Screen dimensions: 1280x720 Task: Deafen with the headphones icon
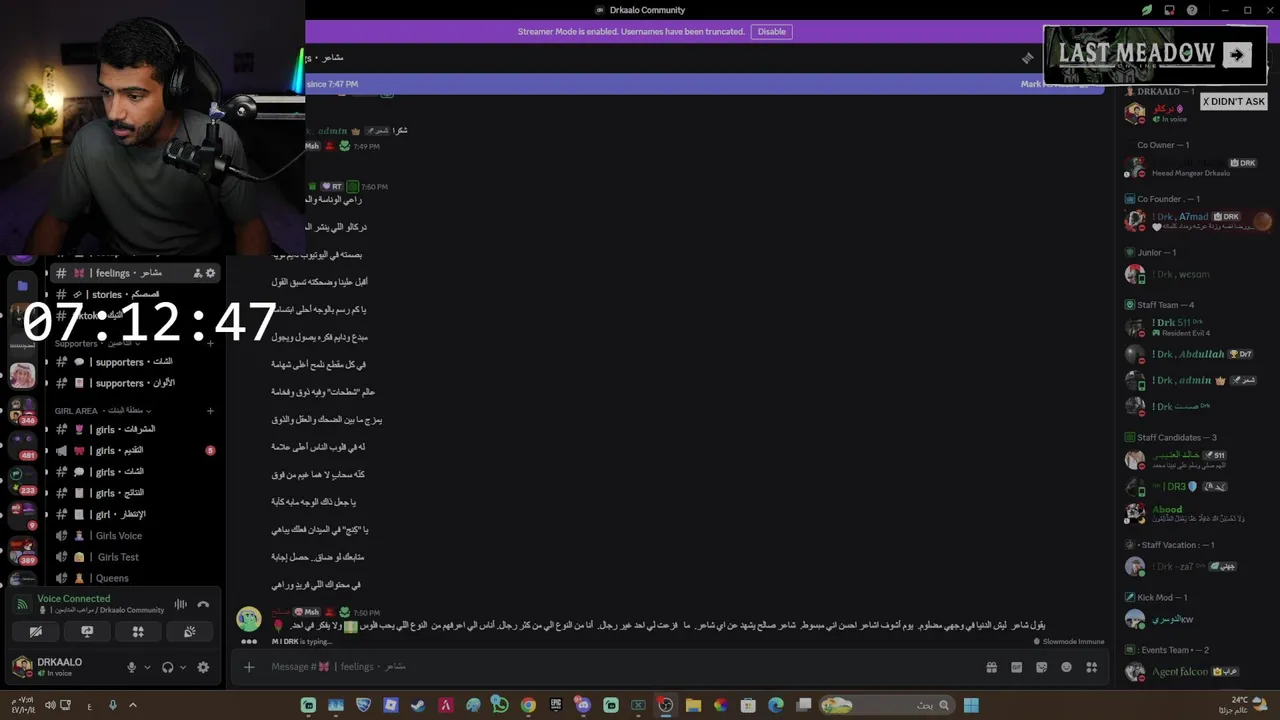click(x=167, y=667)
